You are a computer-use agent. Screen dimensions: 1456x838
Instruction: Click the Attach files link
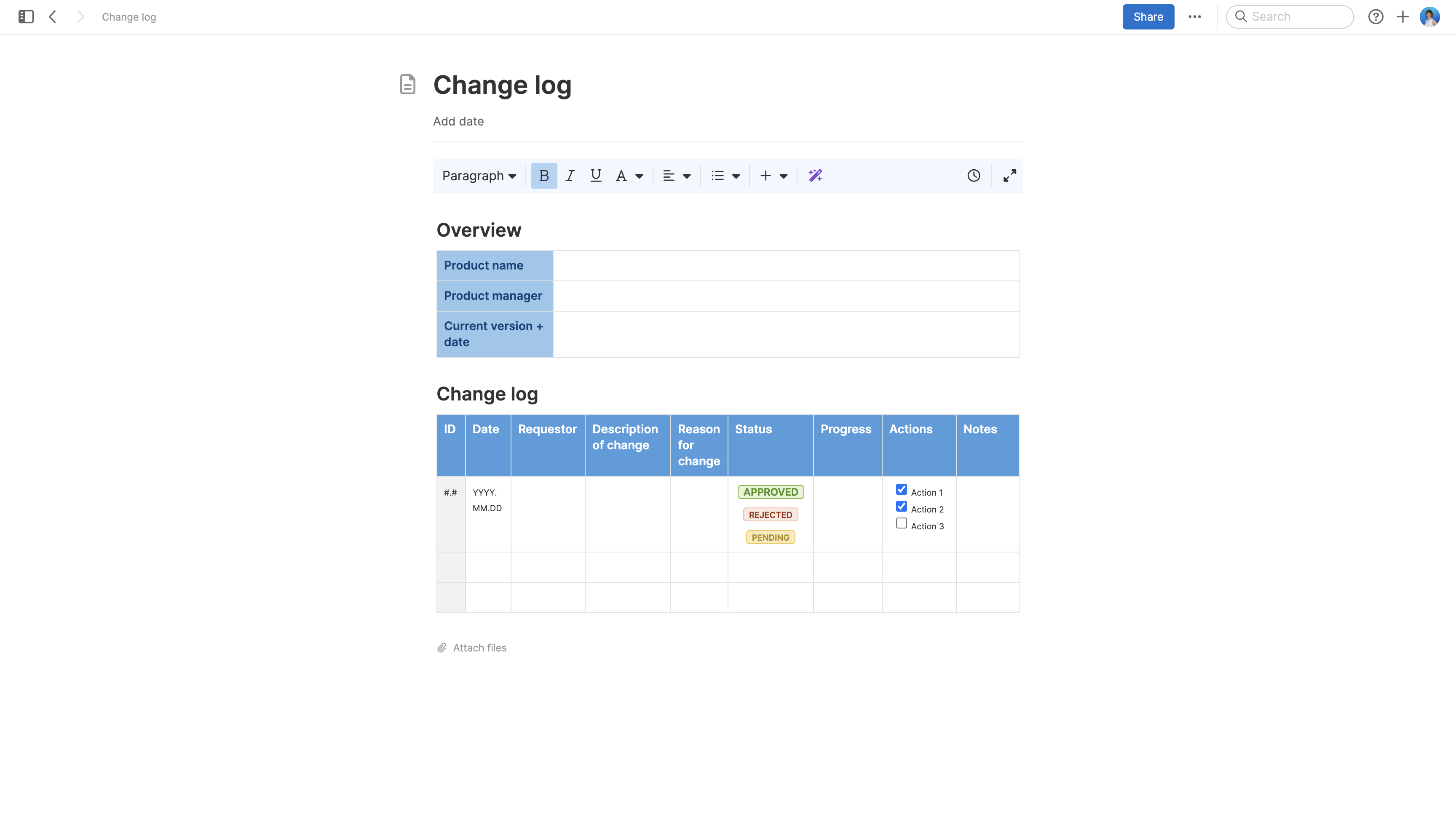coord(479,648)
